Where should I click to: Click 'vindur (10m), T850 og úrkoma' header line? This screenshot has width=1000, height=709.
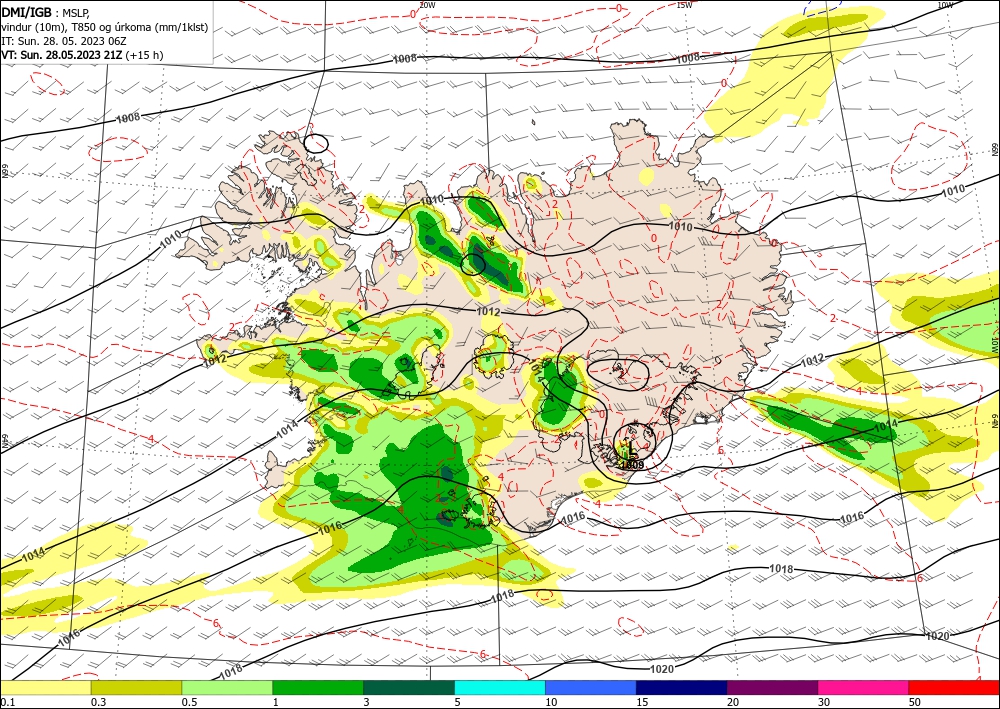pyautogui.click(x=105, y=26)
